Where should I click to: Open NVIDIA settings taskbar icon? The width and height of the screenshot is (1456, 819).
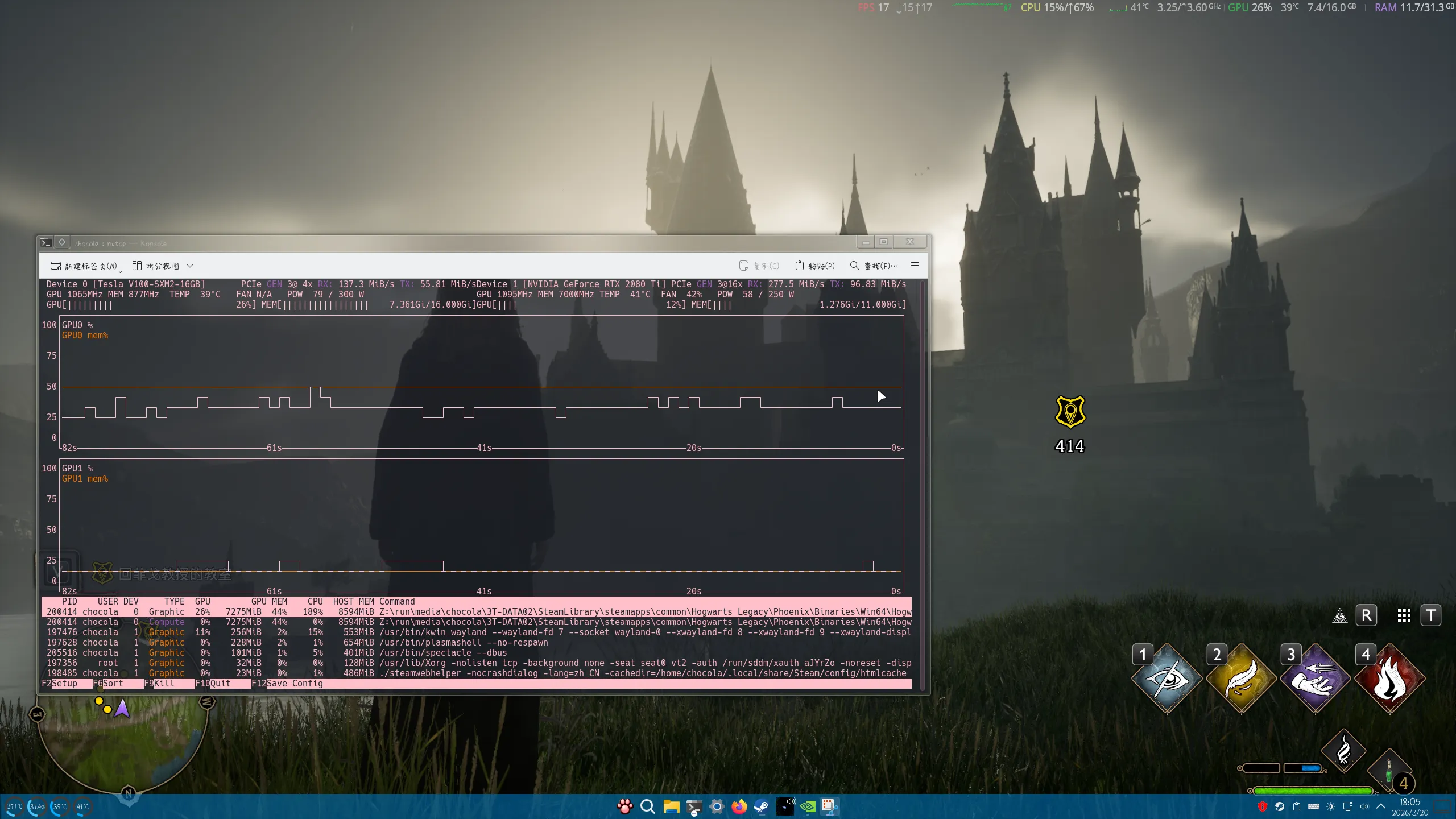(807, 806)
